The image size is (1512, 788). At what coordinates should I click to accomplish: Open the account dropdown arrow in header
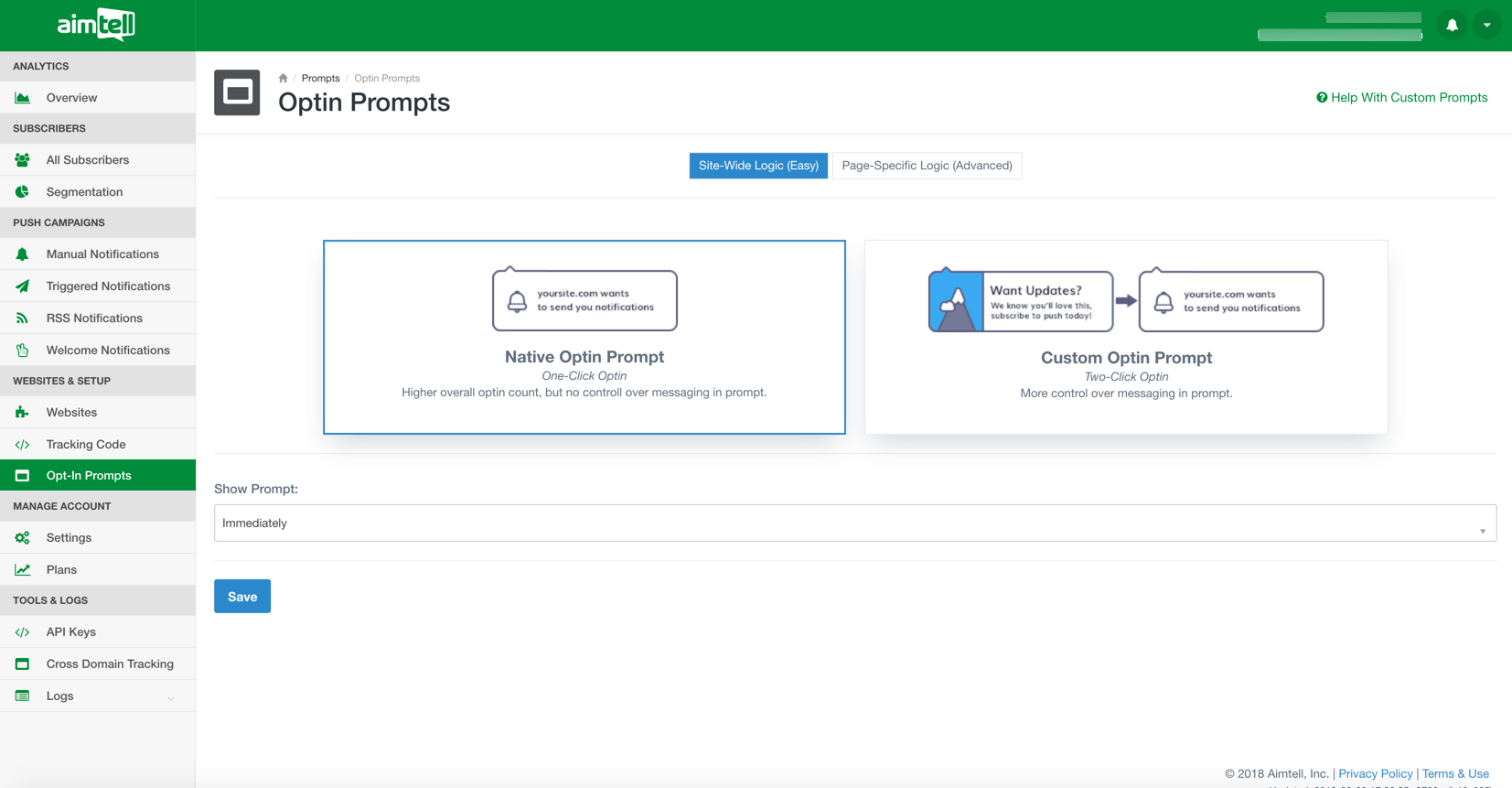tap(1487, 25)
